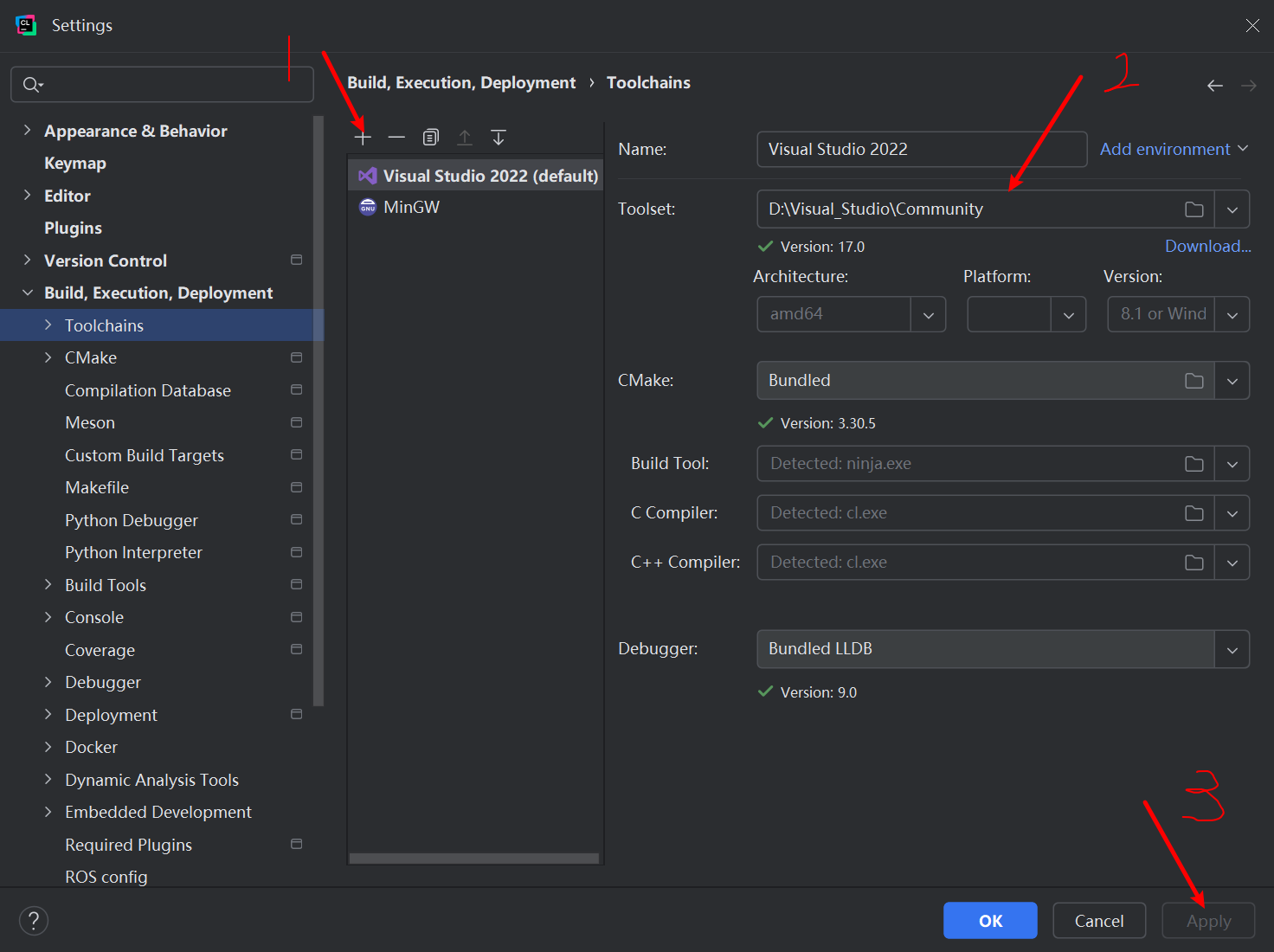
Task: Browse folder for Toolset path
Action: [1194, 209]
